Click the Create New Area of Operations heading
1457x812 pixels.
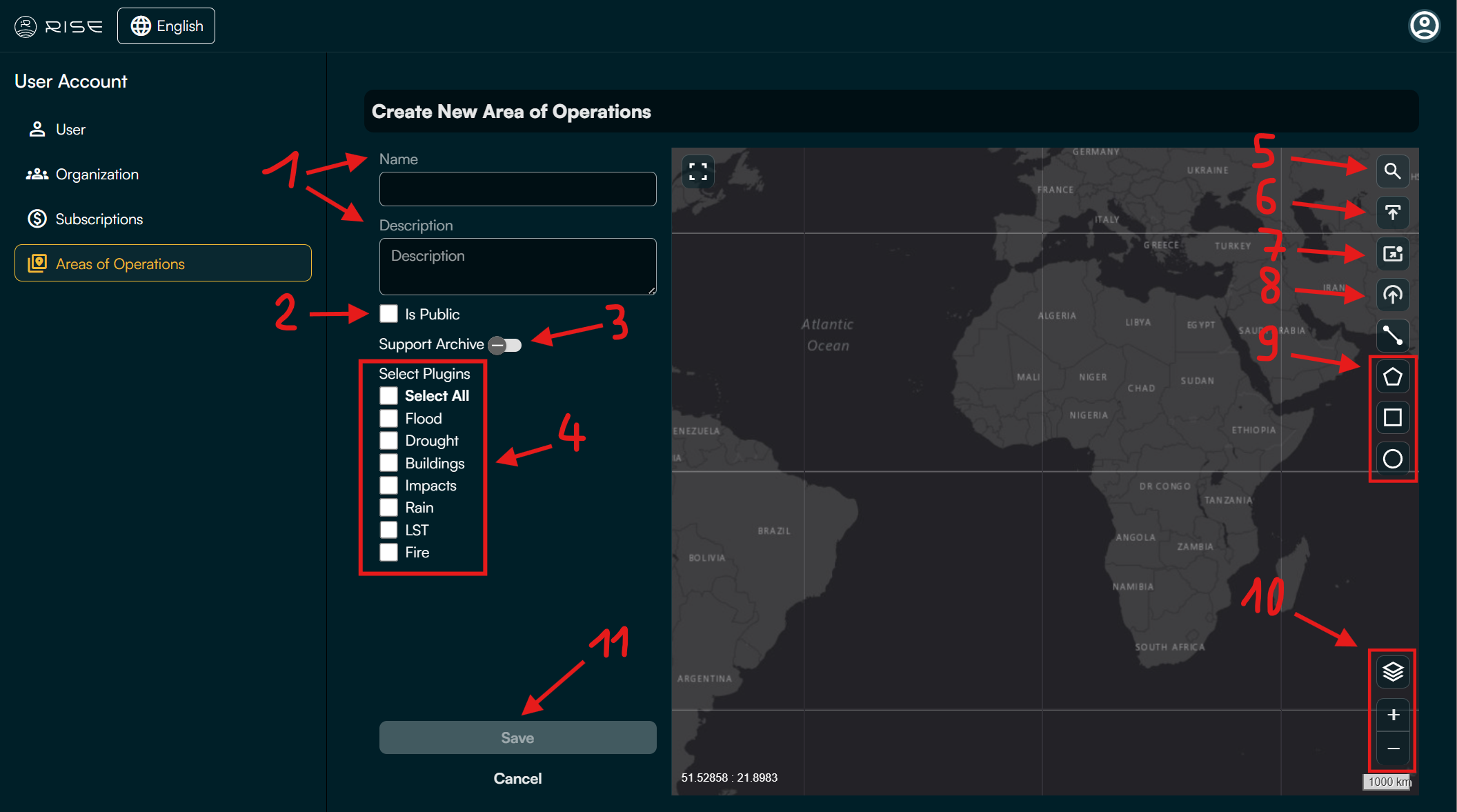(511, 112)
